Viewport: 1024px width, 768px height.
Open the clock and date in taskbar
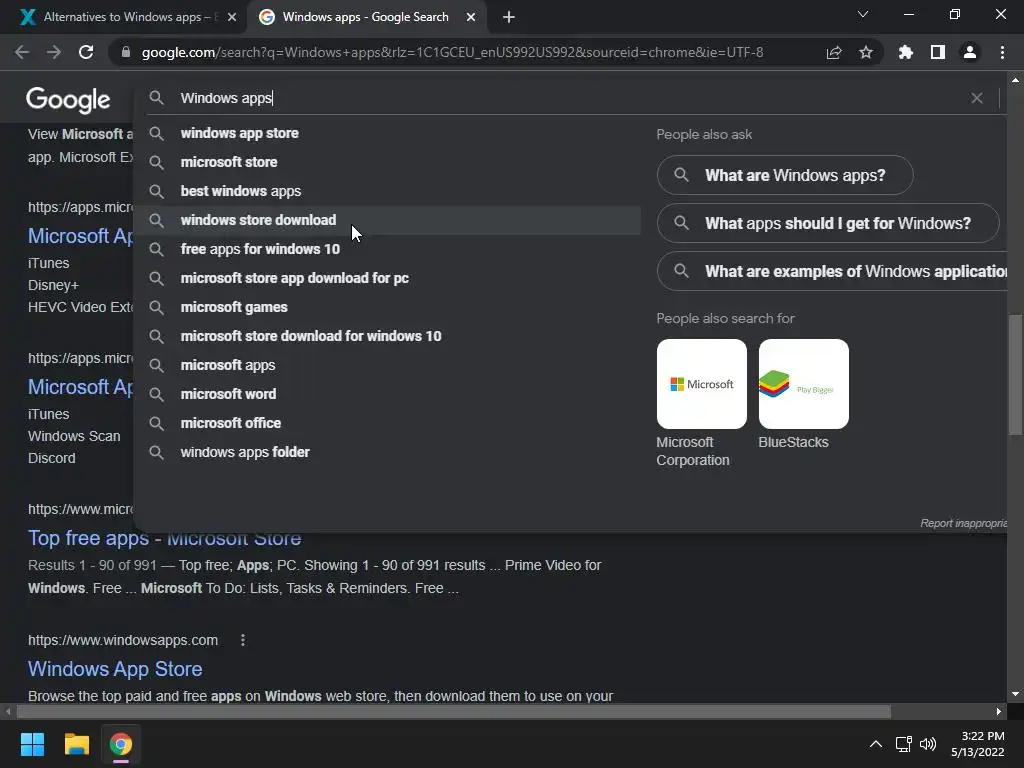pos(978,744)
